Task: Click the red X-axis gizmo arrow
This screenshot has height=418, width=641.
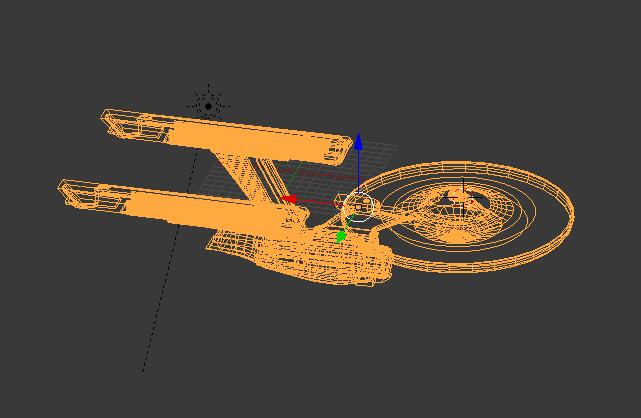Action: pyautogui.click(x=289, y=199)
